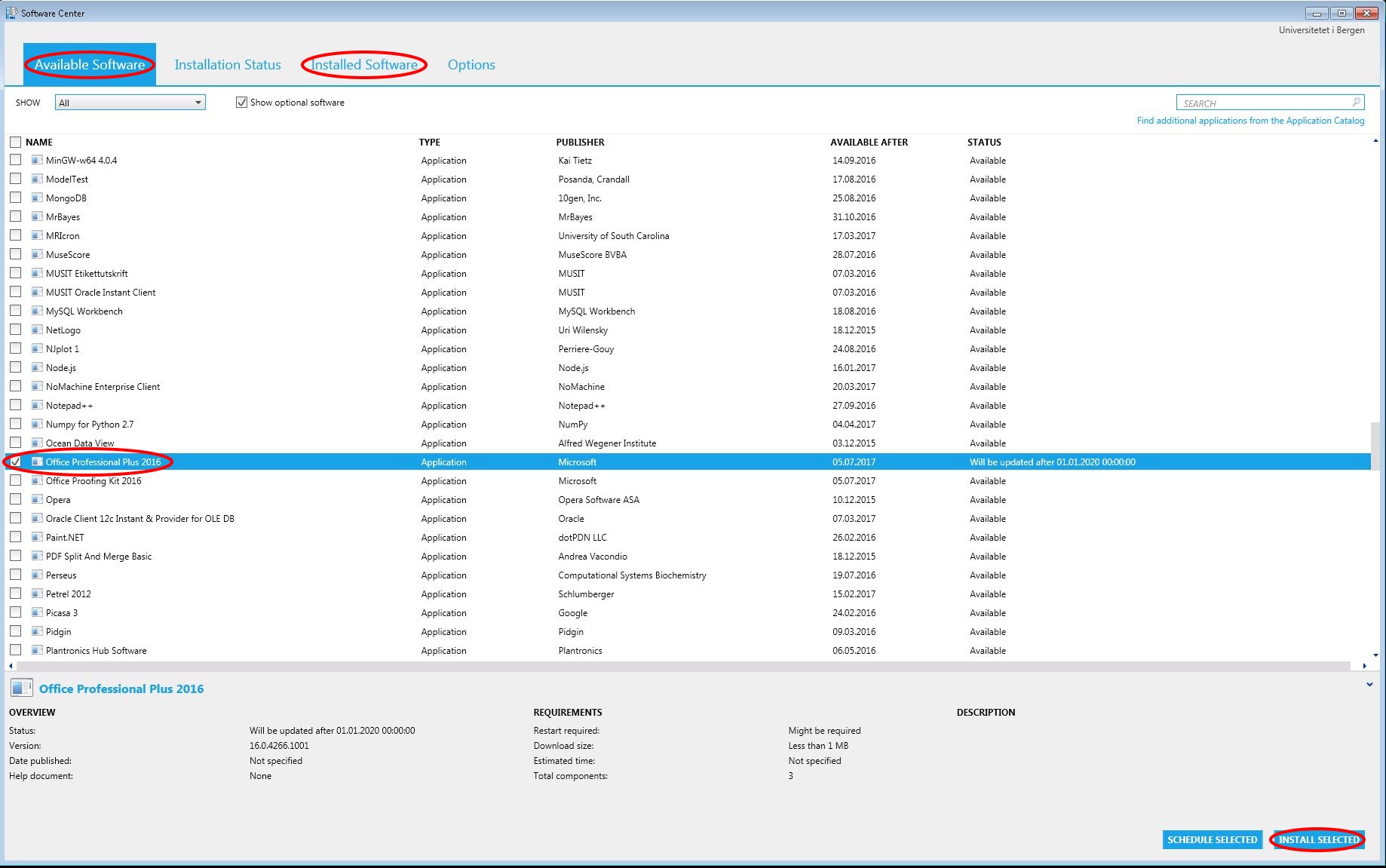Click the Notepad++ application icon
The image size is (1386, 868).
tap(36, 406)
